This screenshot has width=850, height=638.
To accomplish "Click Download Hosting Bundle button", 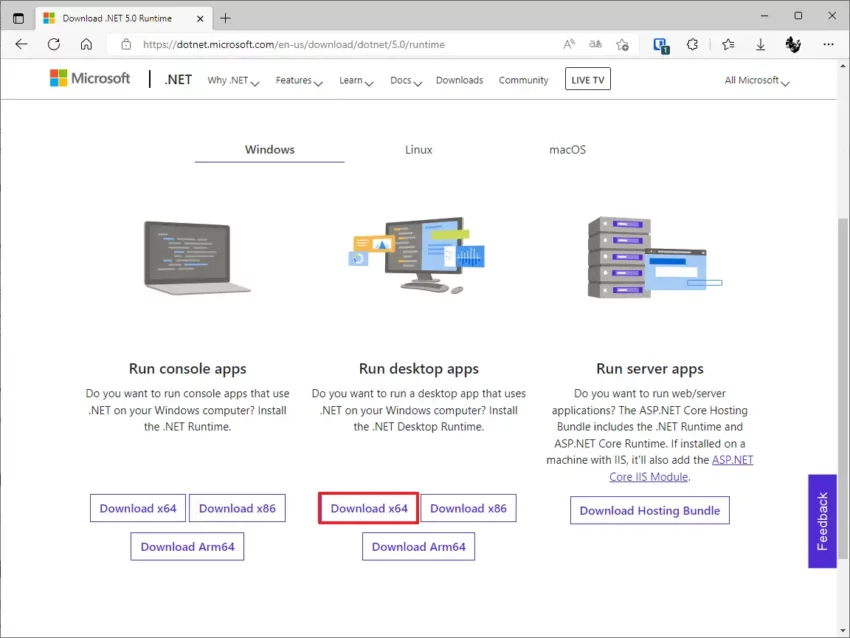I will coord(649,511).
